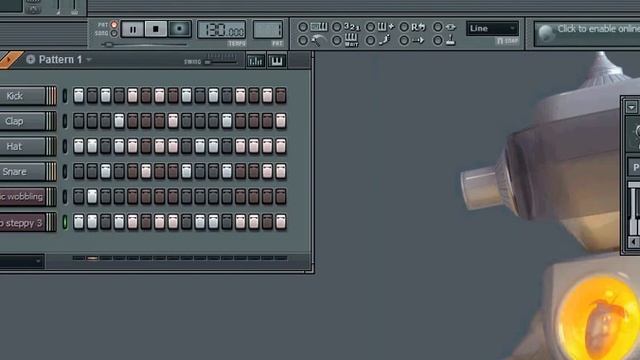Select the Kick channel button
Viewport: 640px width, 360px height.
pos(22,96)
